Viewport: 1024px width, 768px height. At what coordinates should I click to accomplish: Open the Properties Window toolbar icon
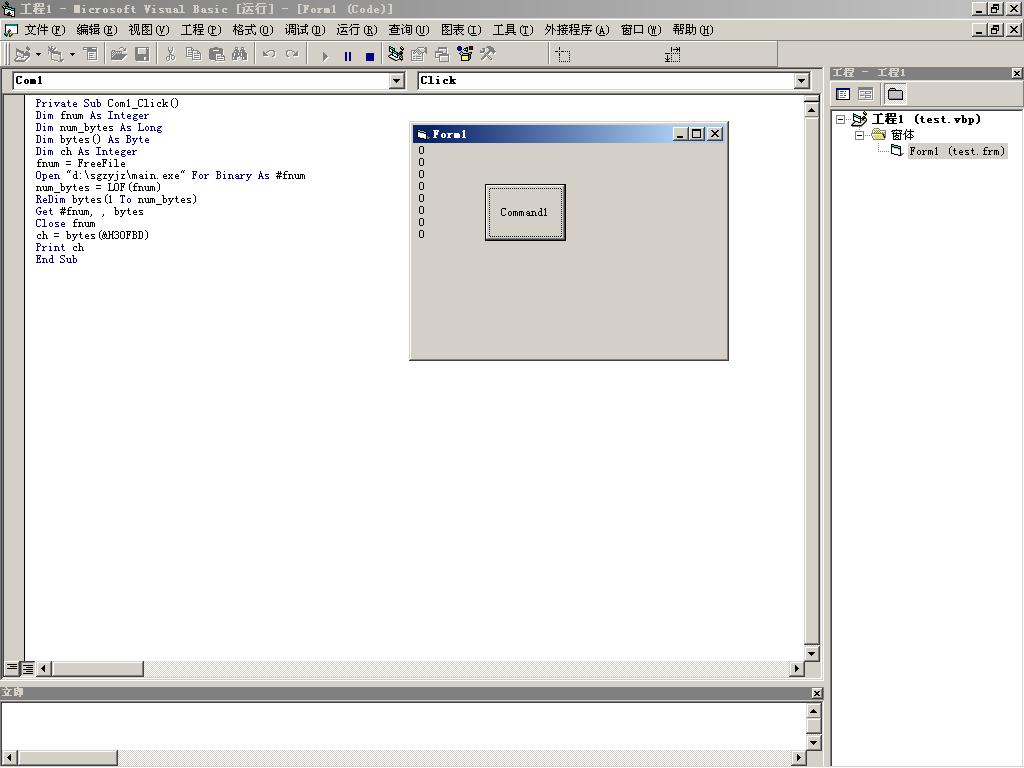[419, 54]
